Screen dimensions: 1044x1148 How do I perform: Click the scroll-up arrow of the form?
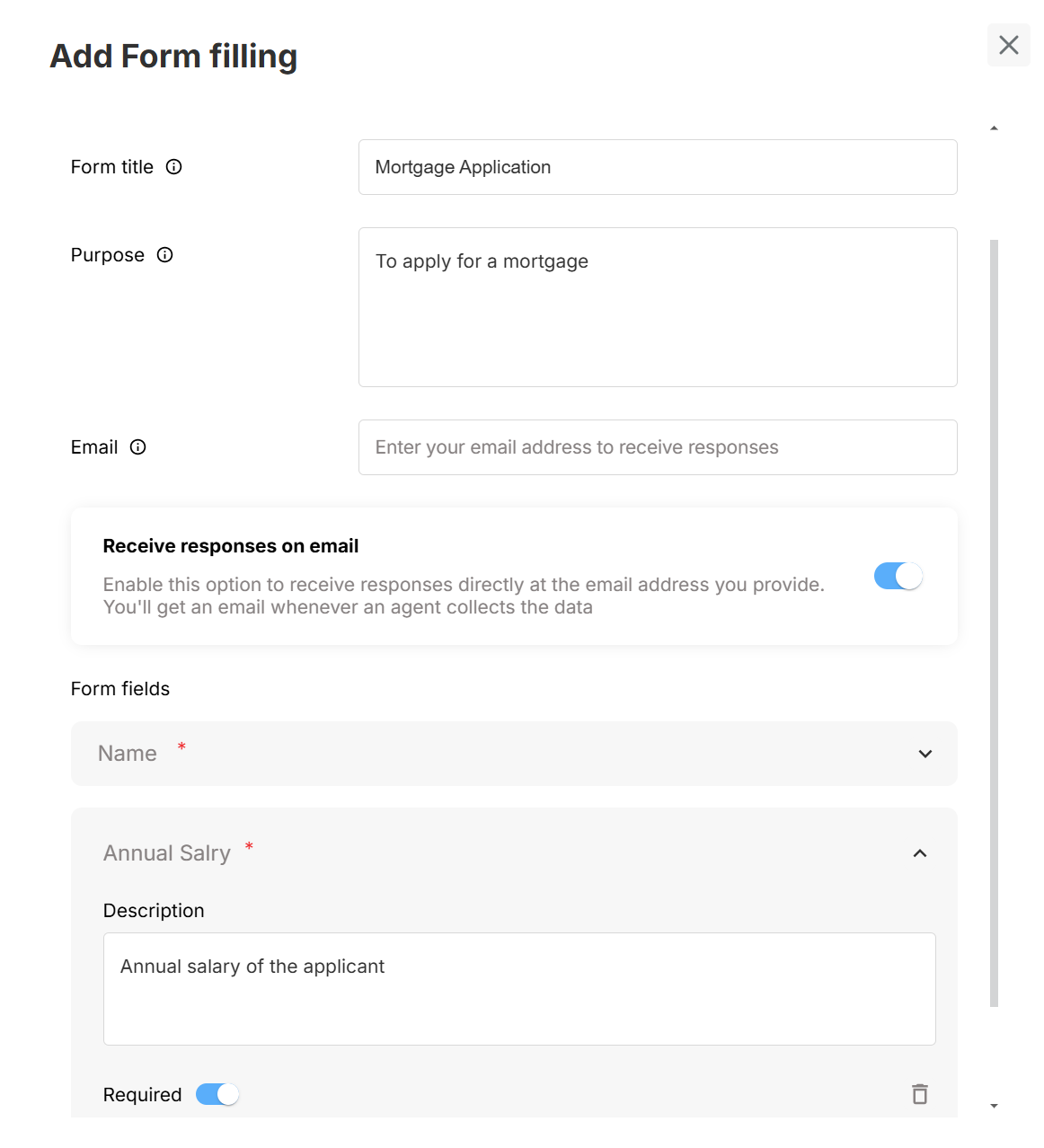994,128
